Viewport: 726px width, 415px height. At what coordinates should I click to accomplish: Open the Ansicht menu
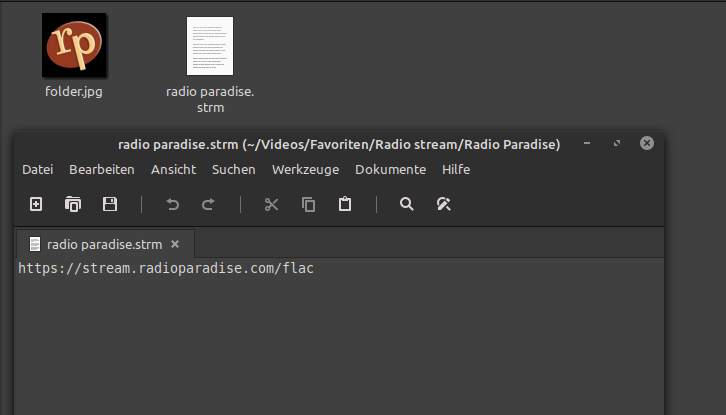click(174, 170)
